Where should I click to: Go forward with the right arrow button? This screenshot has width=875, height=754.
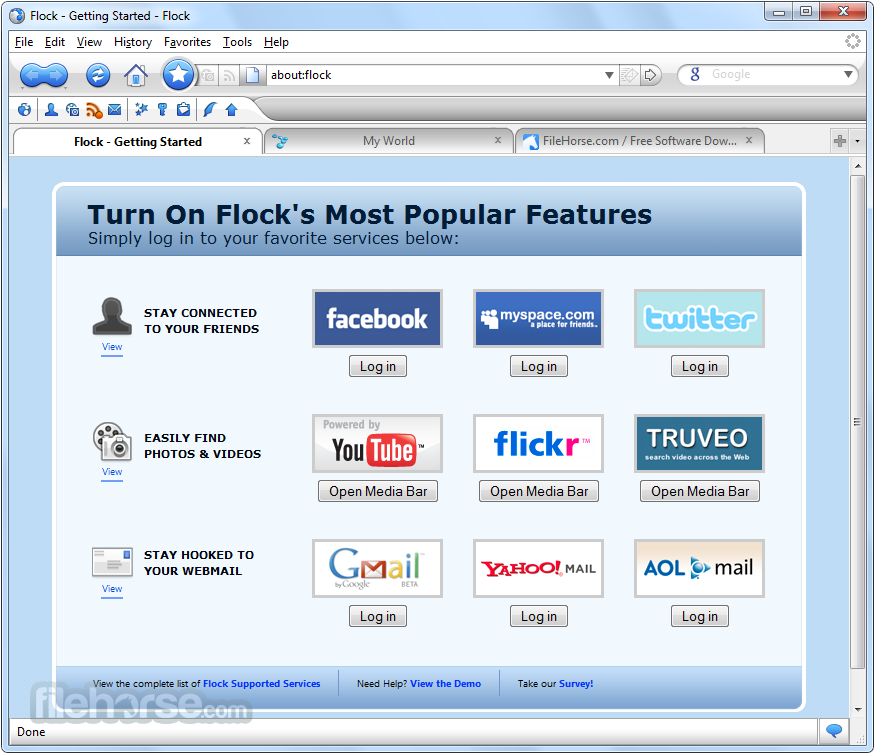tap(56, 75)
